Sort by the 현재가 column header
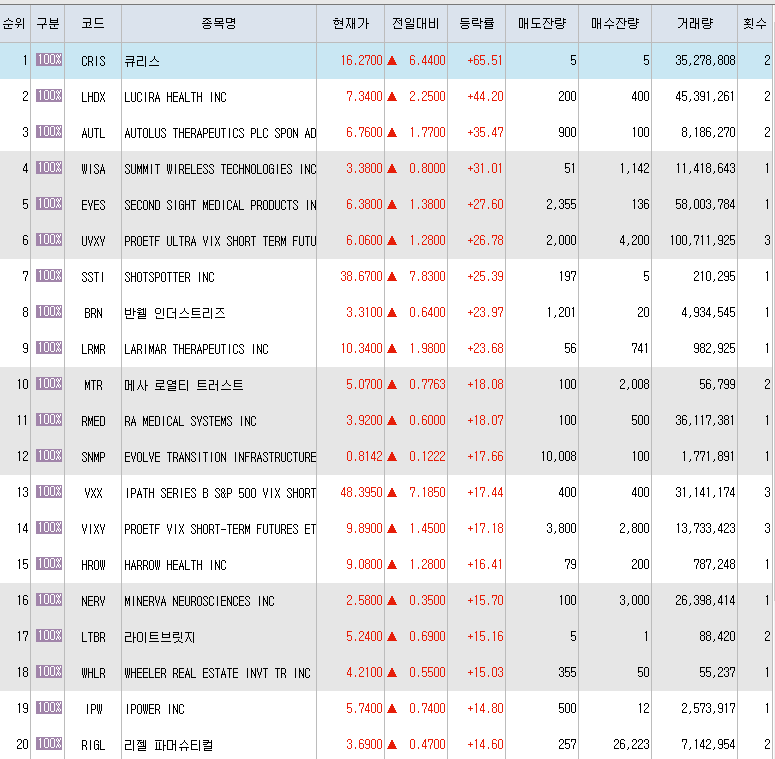 point(350,23)
